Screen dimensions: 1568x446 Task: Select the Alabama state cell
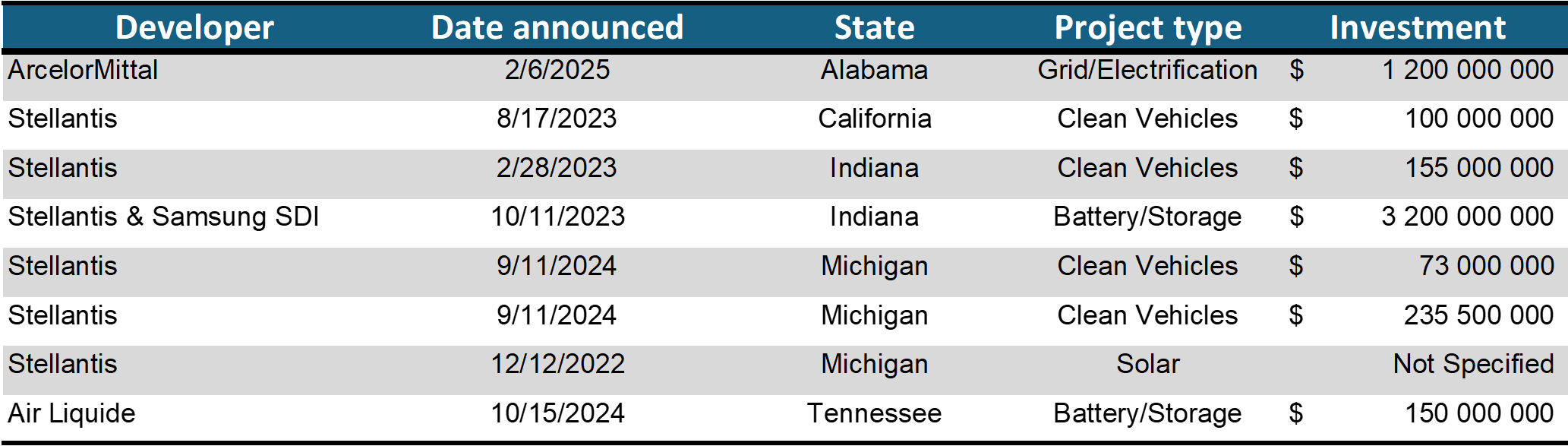[874, 70]
